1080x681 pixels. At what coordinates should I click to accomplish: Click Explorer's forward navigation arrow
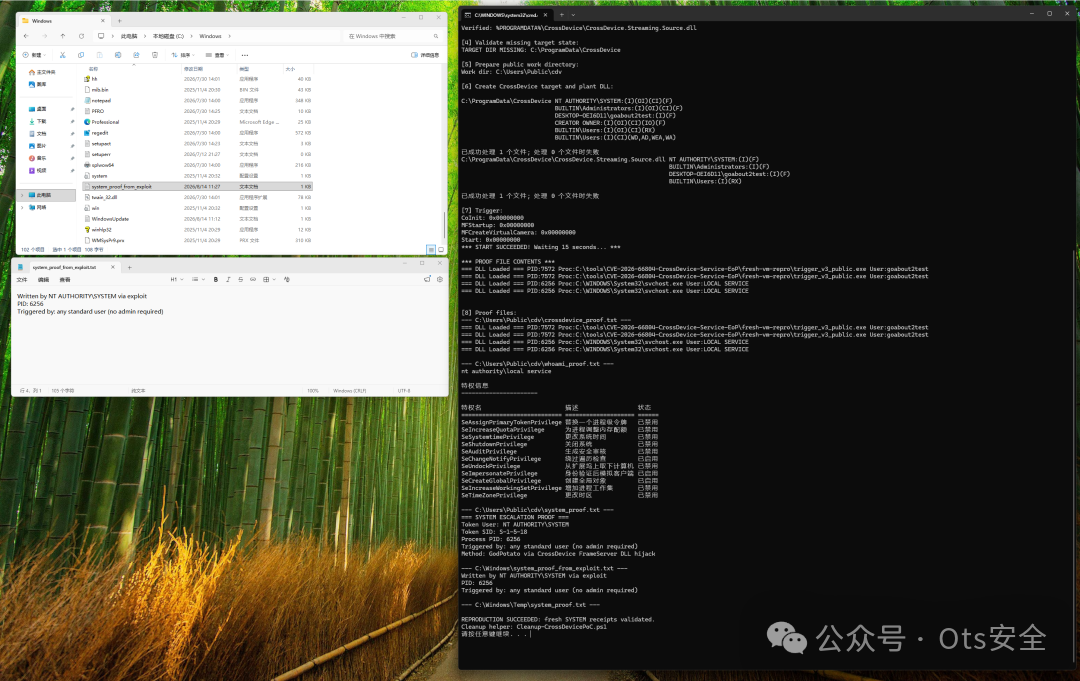tap(45, 36)
